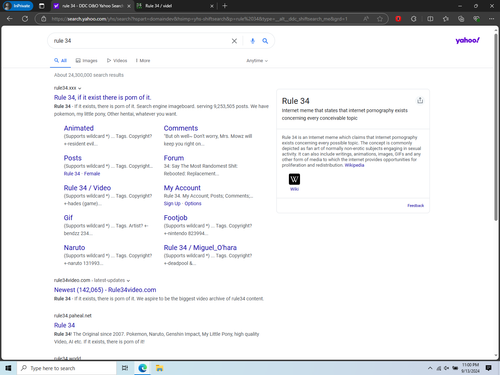Viewport: 500px width, 375px height.
Task: Clear the search query with the X
Action: coord(234,41)
